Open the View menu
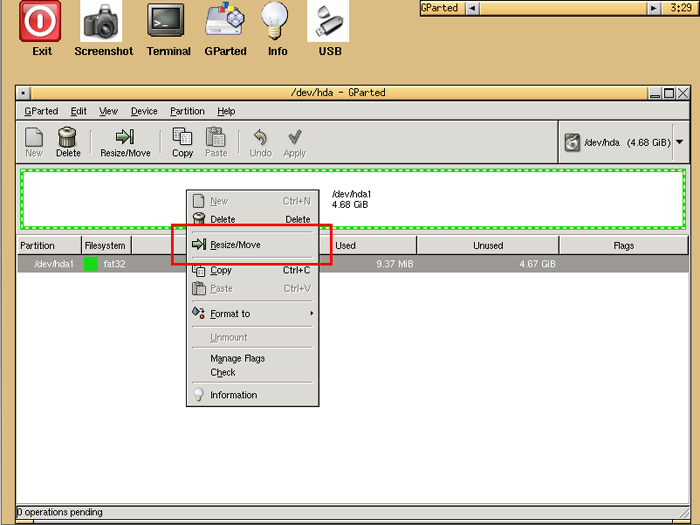 [x=108, y=111]
